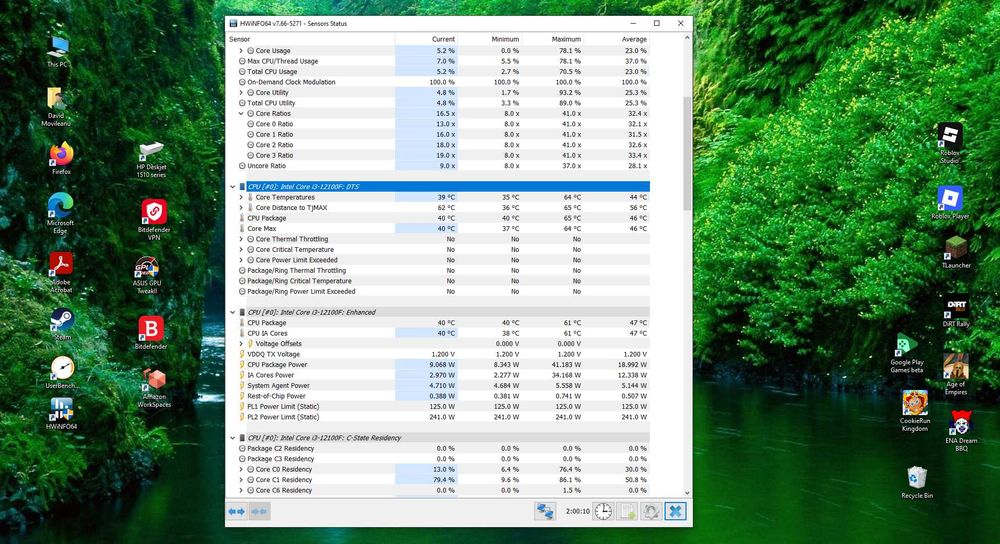This screenshot has height=544, width=1000.
Task: Open the David Movileanu folder icon
Action: pyautogui.click(x=56, y=107)
